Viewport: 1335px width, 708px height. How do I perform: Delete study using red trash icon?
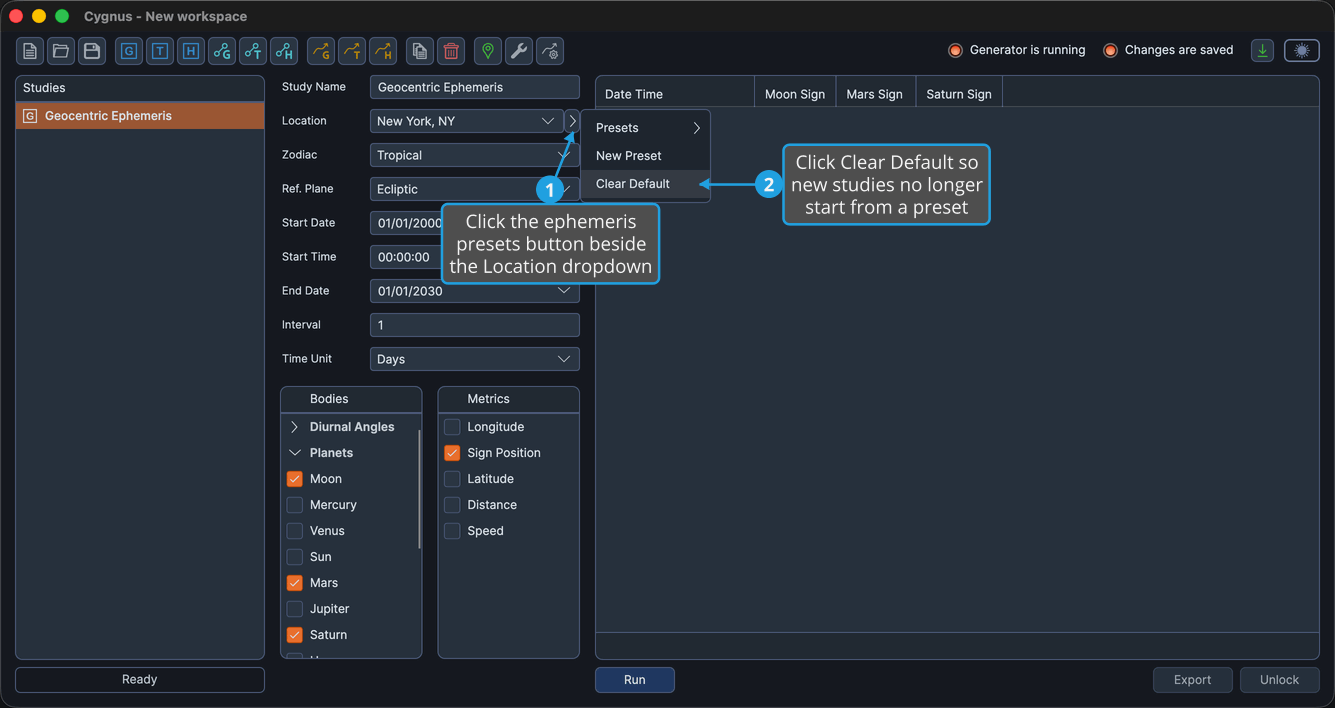pos(451,51)
